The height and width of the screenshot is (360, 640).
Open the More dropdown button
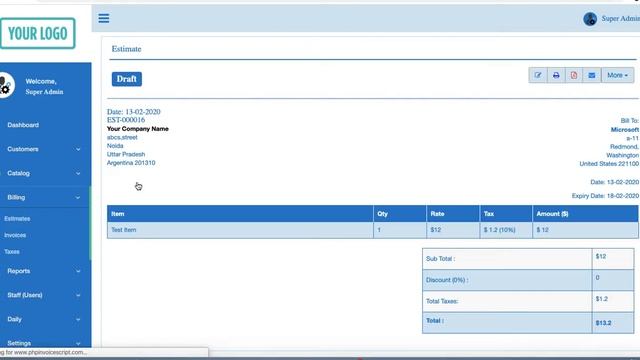pyautogui.click(x=617, y=75)
